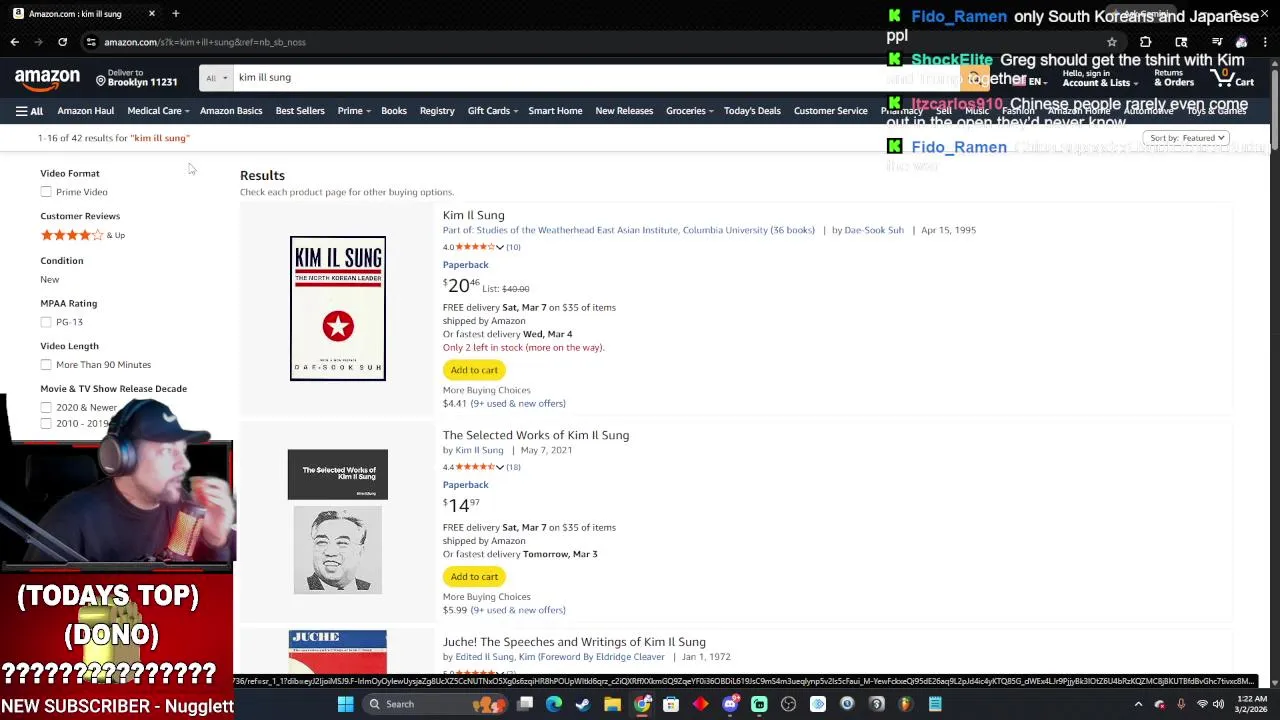Select the New condition filter
This screenshot has width=1280, height=720.
coord(49,280)
